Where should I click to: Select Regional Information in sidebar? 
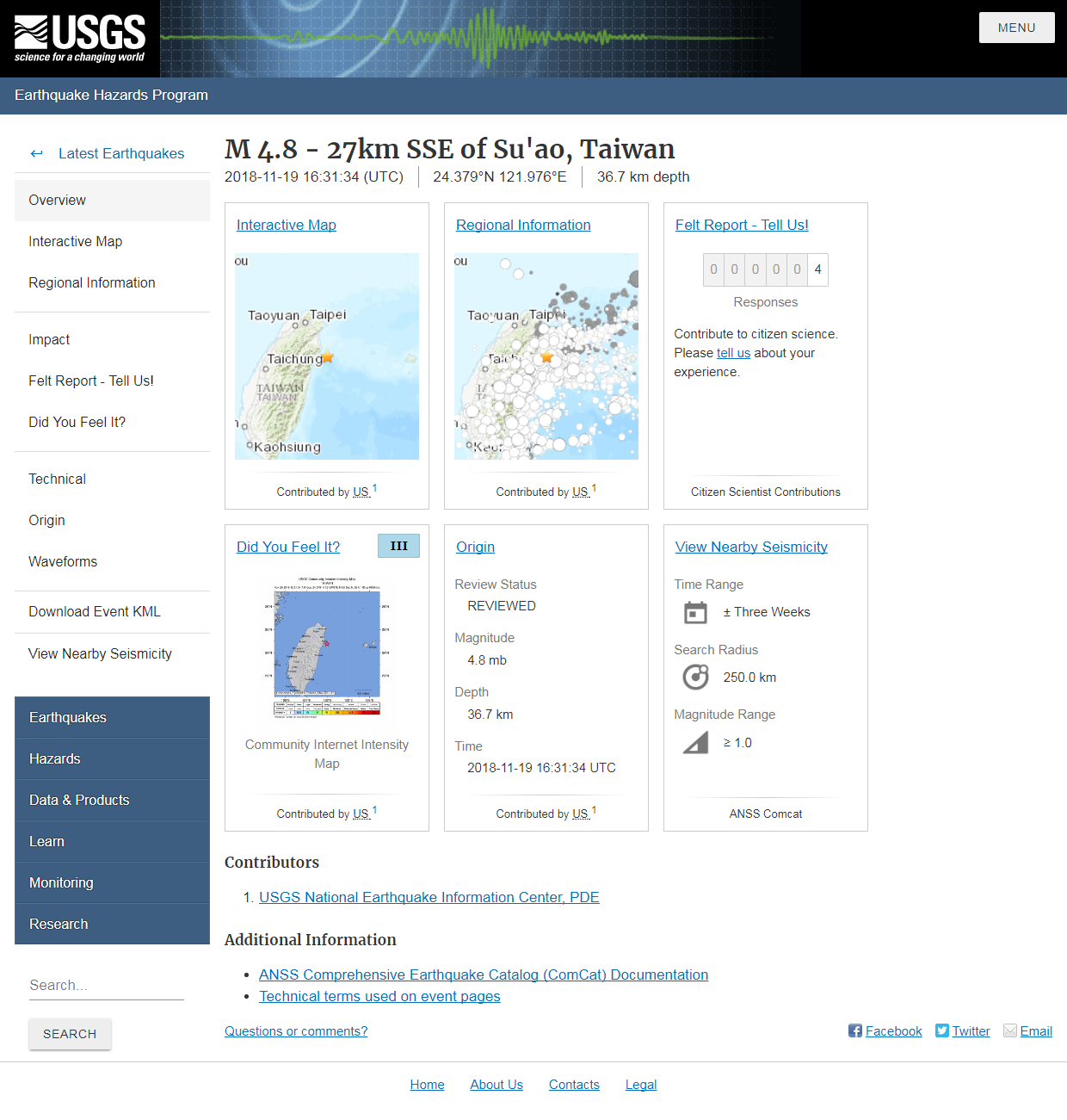pyautogui.click(x=112, y=282)
